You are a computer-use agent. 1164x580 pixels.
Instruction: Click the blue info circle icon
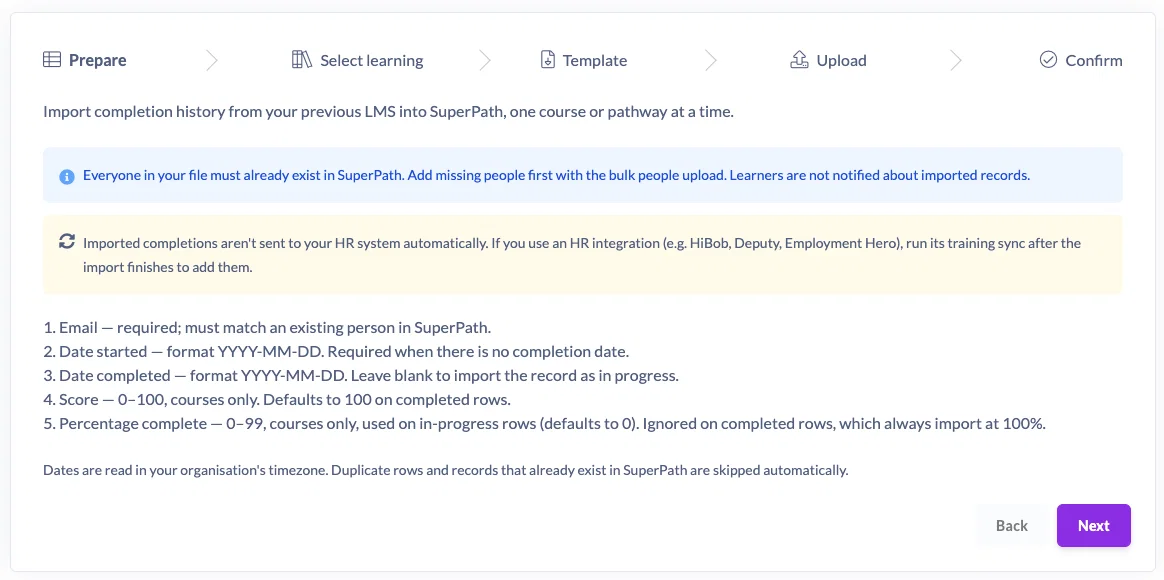click(x=67, y=177)
